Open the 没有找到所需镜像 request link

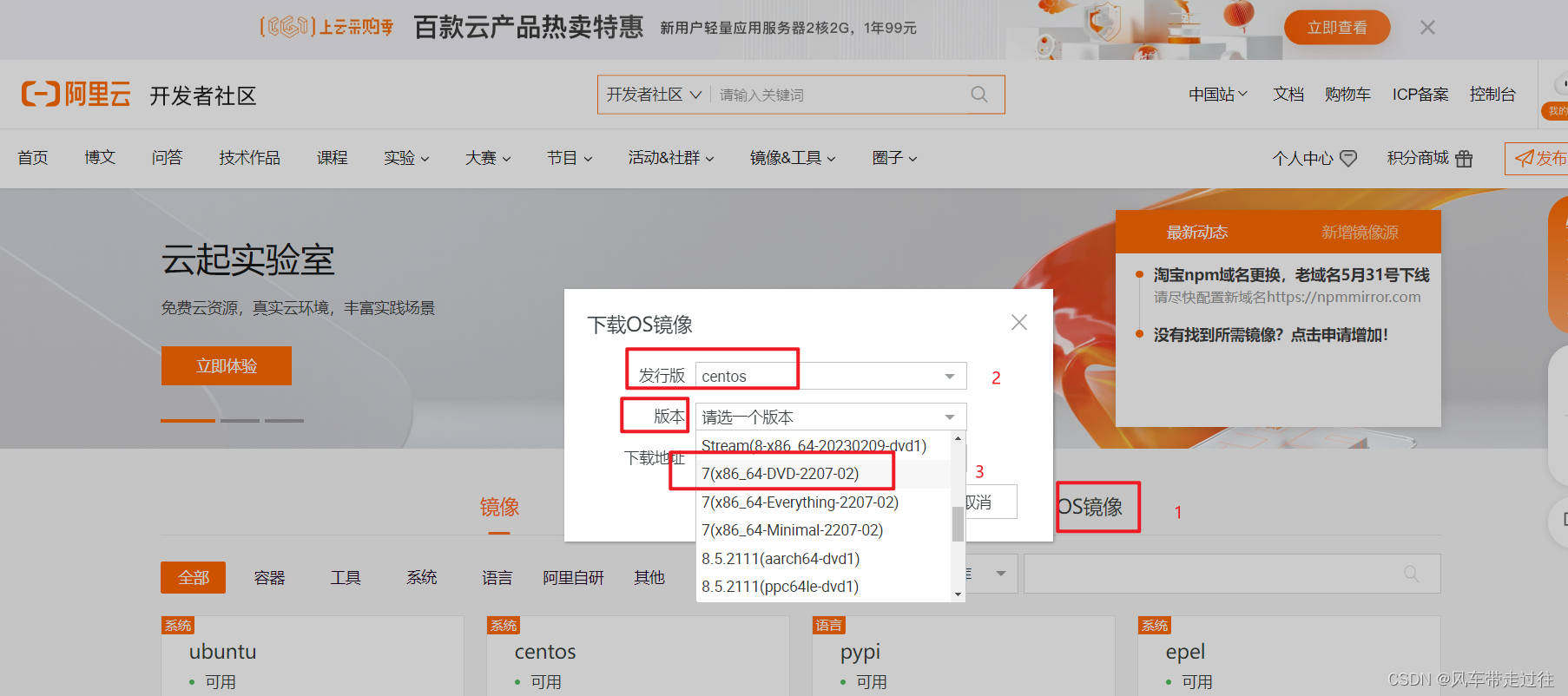[x=1270, y=335]
